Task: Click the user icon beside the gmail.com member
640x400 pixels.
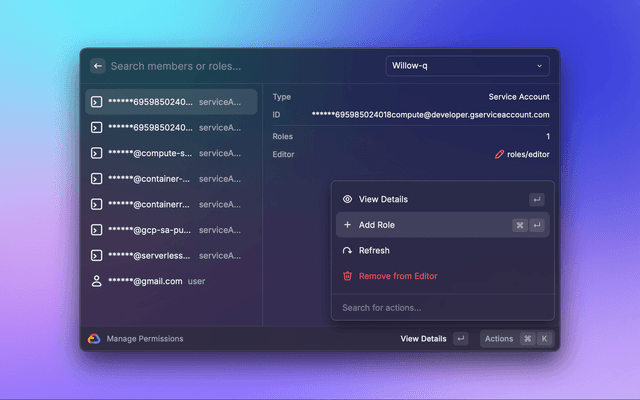Action: [96, 281]
